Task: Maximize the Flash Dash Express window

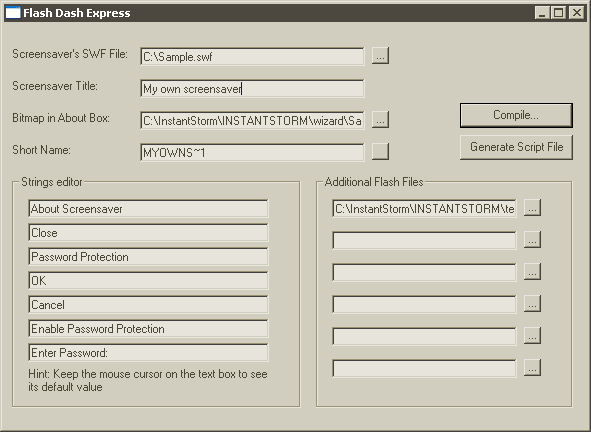Action: click(x=558, y=13)
